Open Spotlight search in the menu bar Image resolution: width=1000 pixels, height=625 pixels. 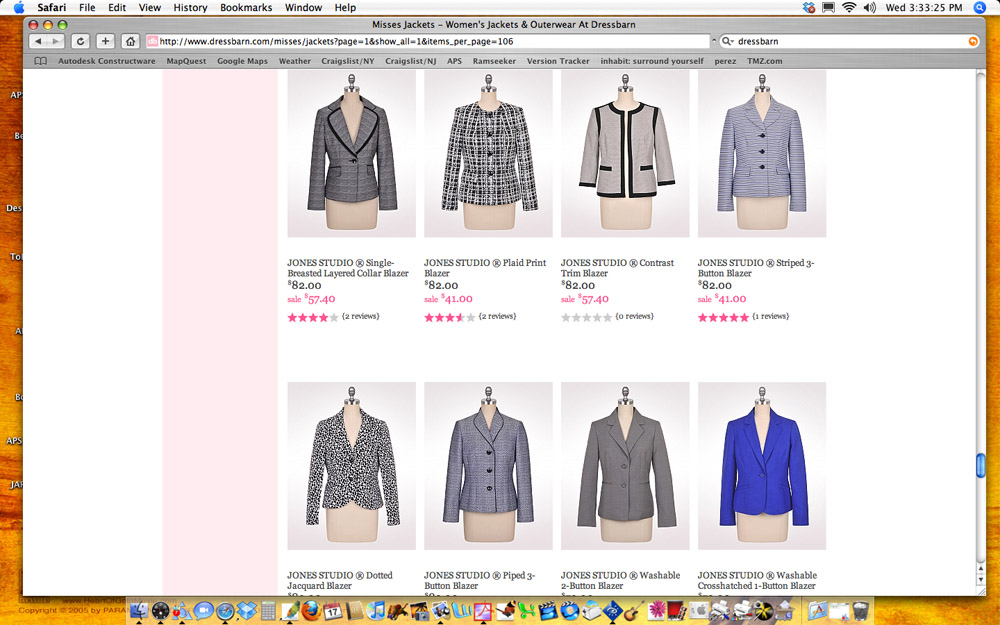[980, 8]
